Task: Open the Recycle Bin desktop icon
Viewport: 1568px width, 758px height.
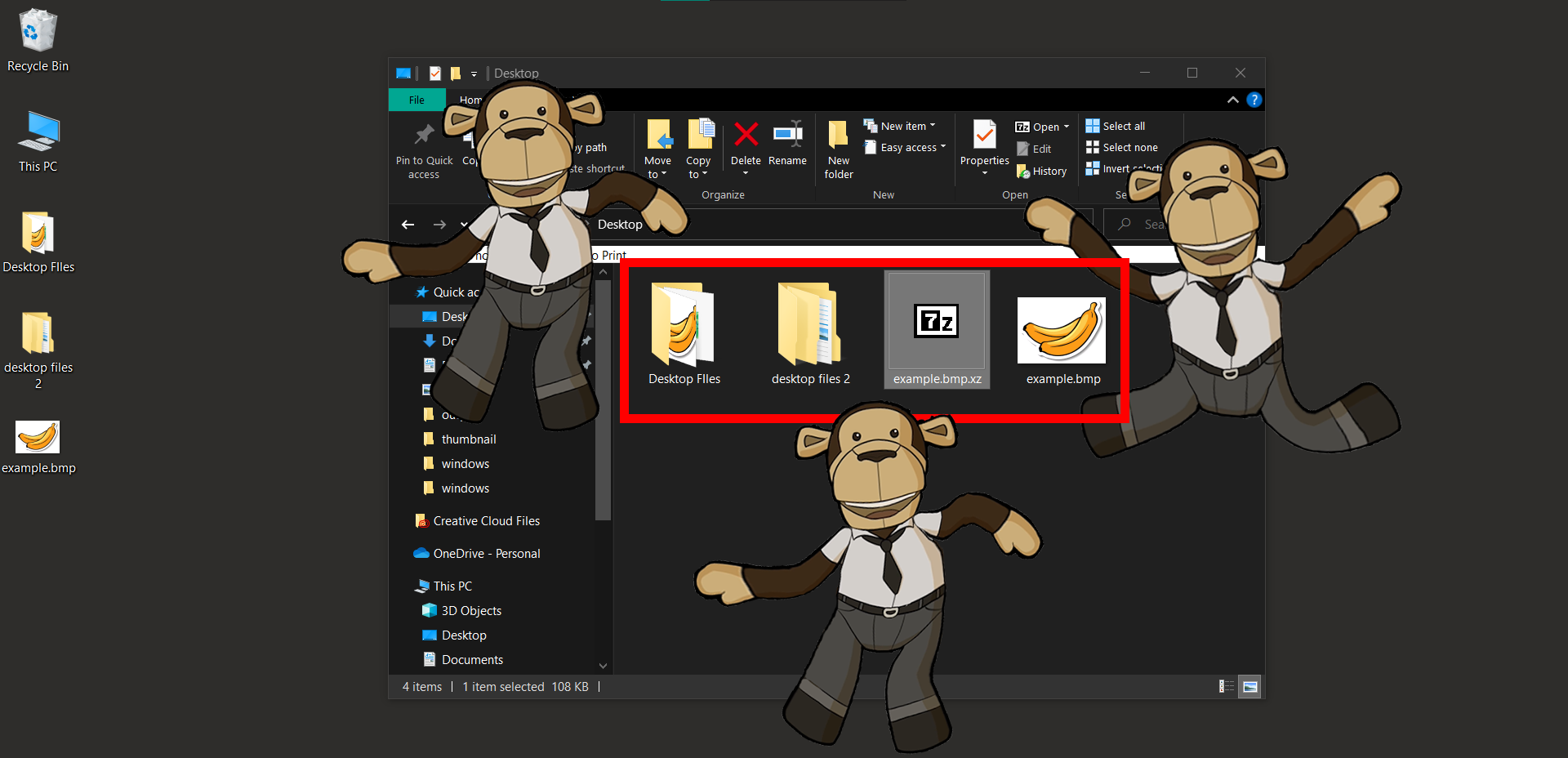Action: (37, 33)
